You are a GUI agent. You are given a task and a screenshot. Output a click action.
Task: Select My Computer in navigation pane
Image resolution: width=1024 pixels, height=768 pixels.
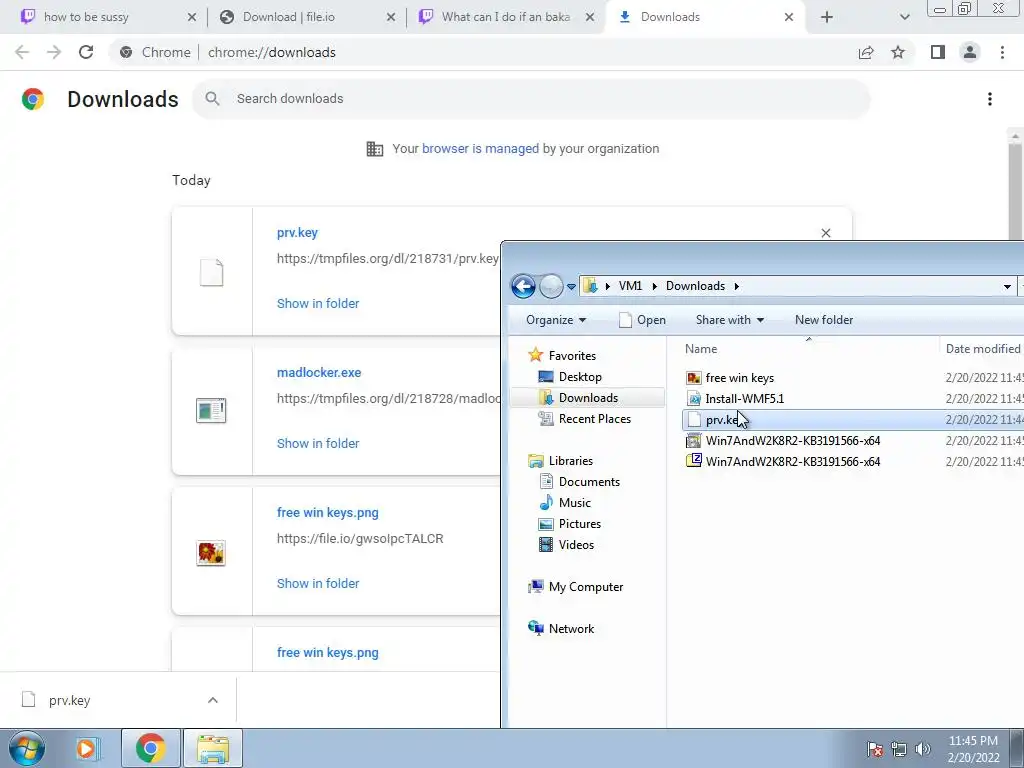coord(586,586)
